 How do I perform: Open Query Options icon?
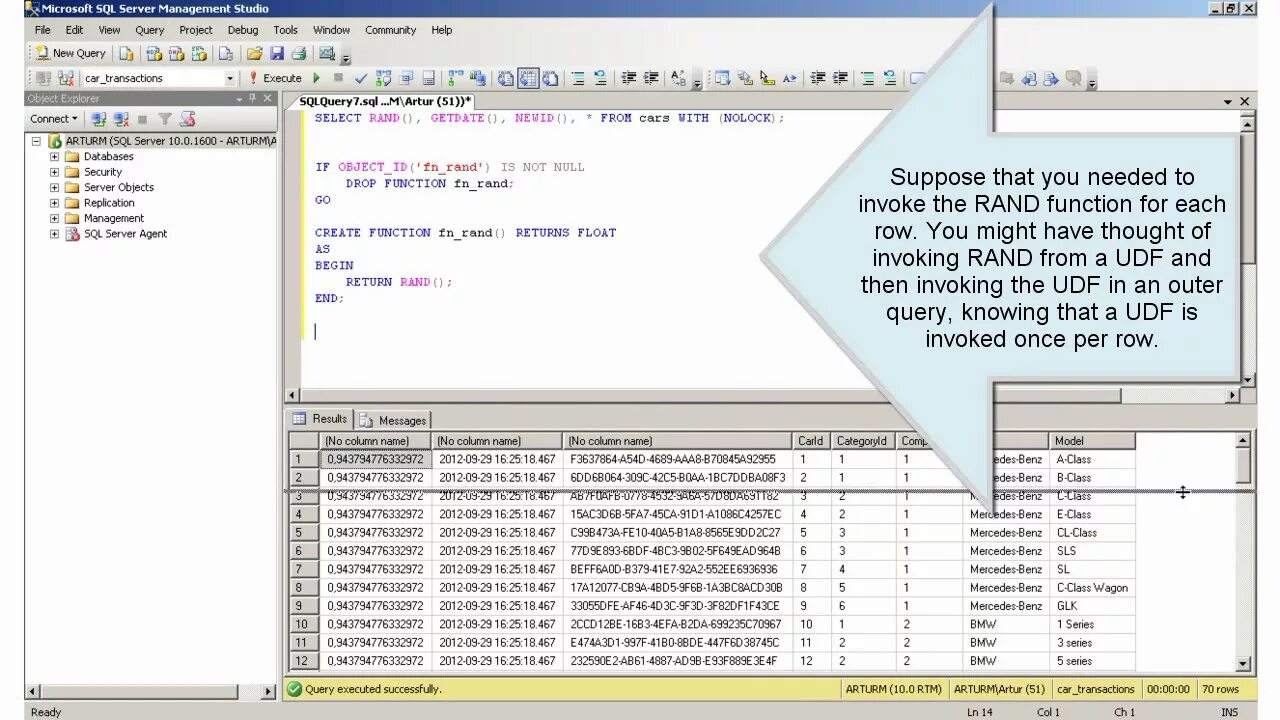click(406, 78)
